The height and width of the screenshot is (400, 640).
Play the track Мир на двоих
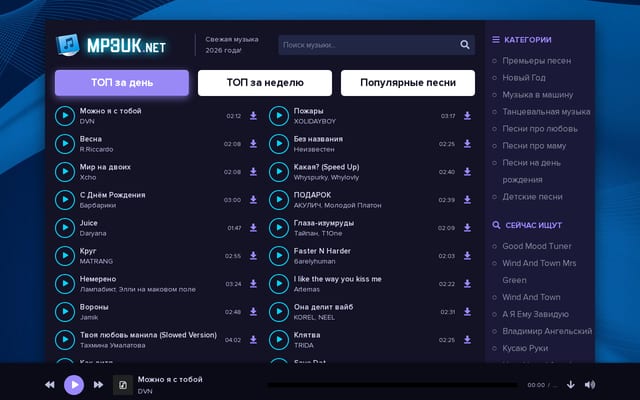pos(65,172)
